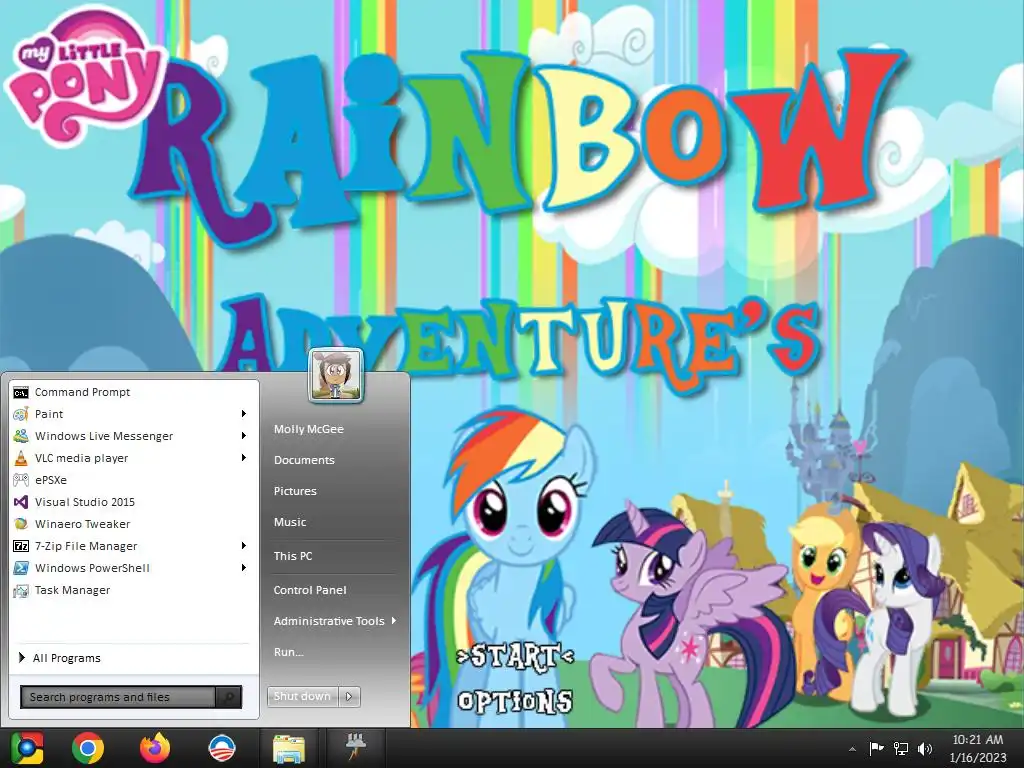Show hidden tray icons arrow
Image resolution: width=1024 pixels, height=768 pixels.
(852, 749)
